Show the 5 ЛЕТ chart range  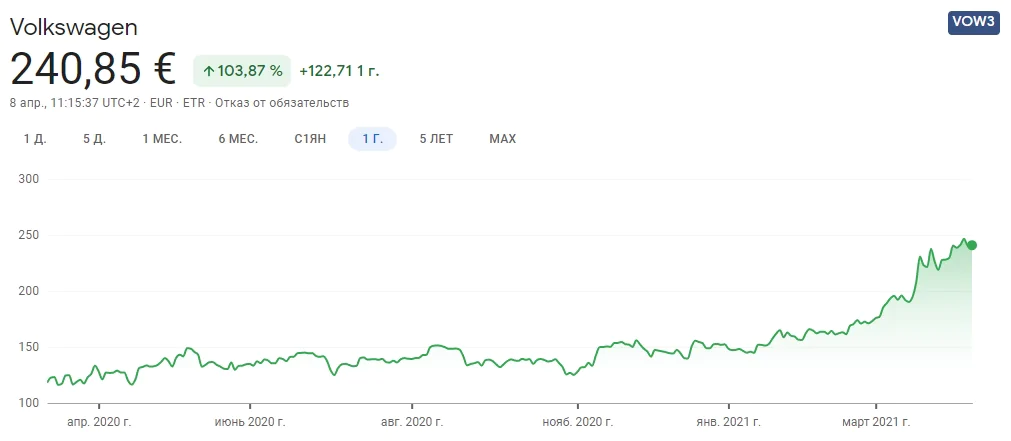pyautogui.click(x=437, y=139)
